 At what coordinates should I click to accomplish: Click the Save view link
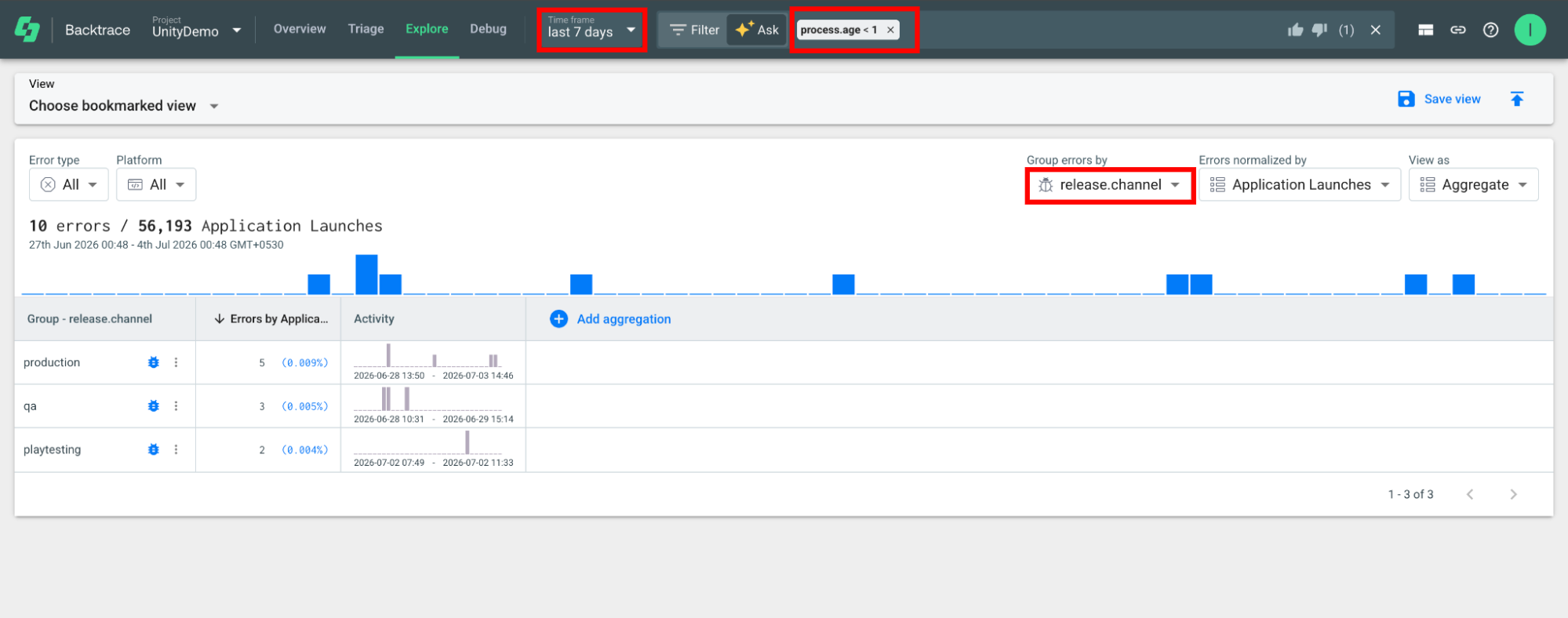(x=1453, y=99)
